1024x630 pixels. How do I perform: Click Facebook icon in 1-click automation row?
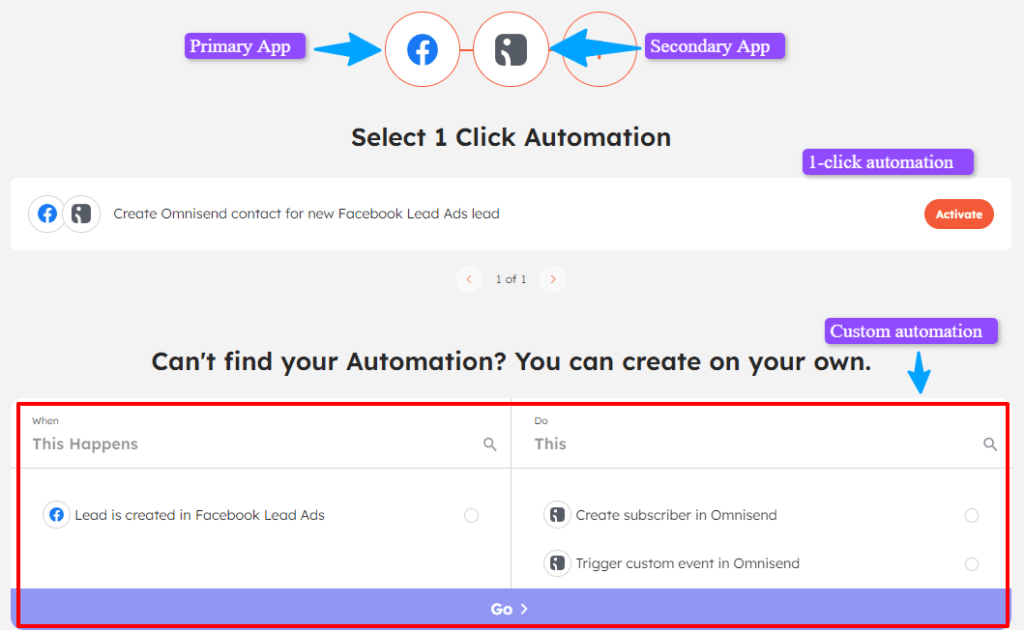[47, 214]
